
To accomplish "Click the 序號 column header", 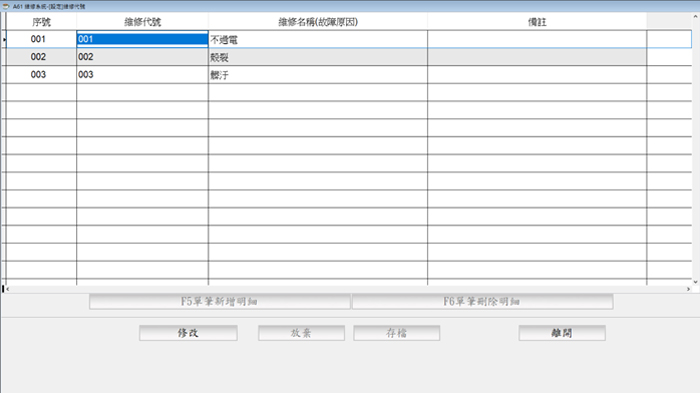I will (x=41, y=22).
